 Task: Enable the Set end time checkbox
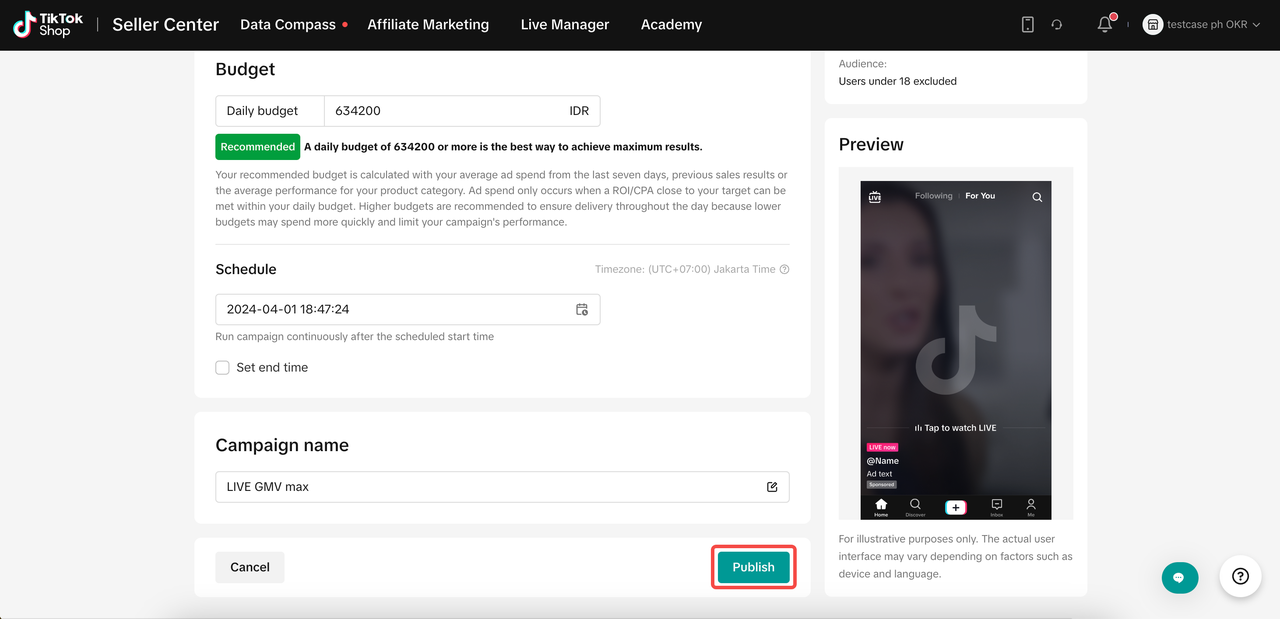pyautogui.click(x=223, y=368)
